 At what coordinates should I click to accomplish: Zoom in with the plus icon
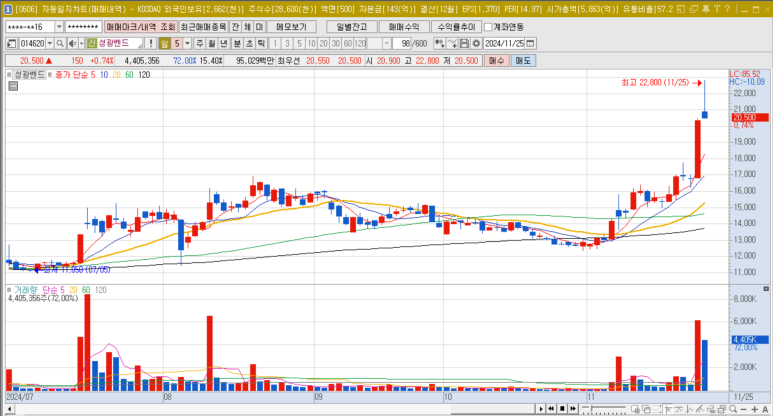755,409
